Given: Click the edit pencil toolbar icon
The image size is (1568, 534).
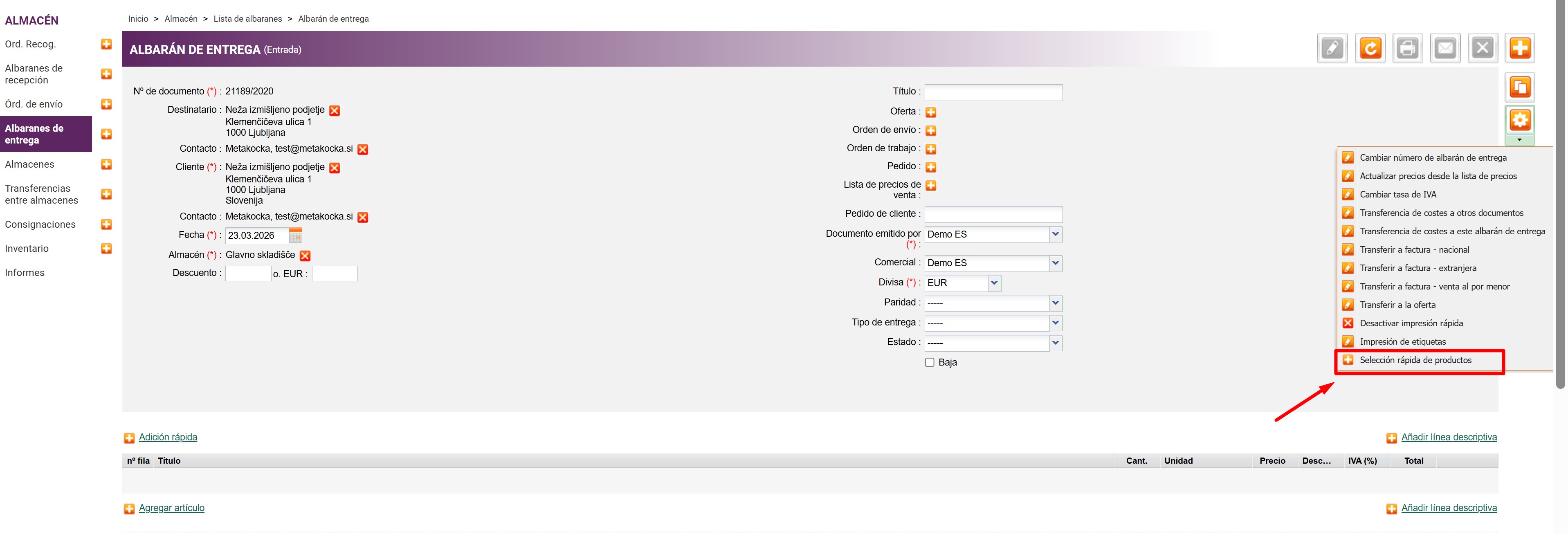Looking at the screenshot, I should 1332,48.
